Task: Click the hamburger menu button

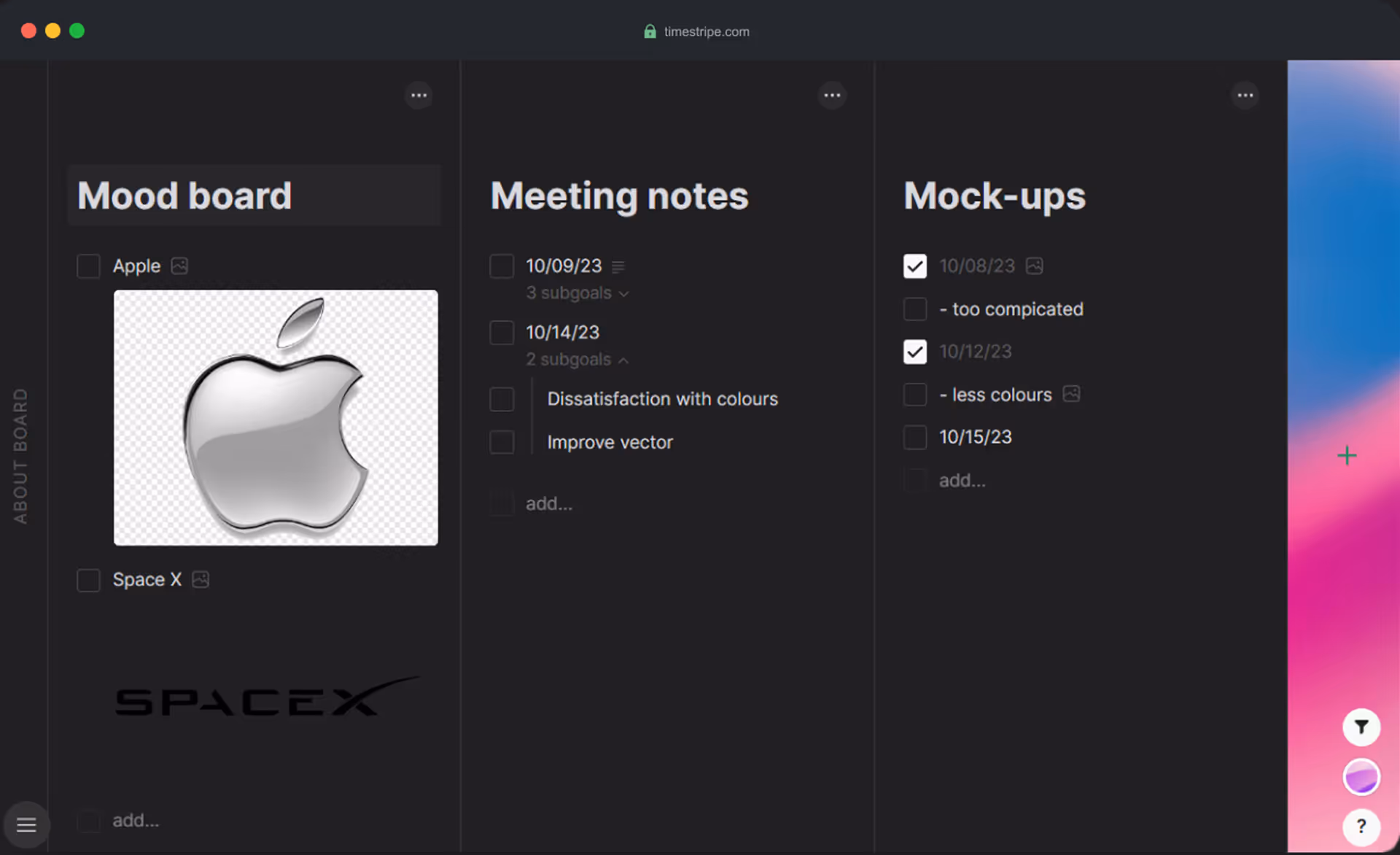Action: pyautogui.click(x=27, y=825)
